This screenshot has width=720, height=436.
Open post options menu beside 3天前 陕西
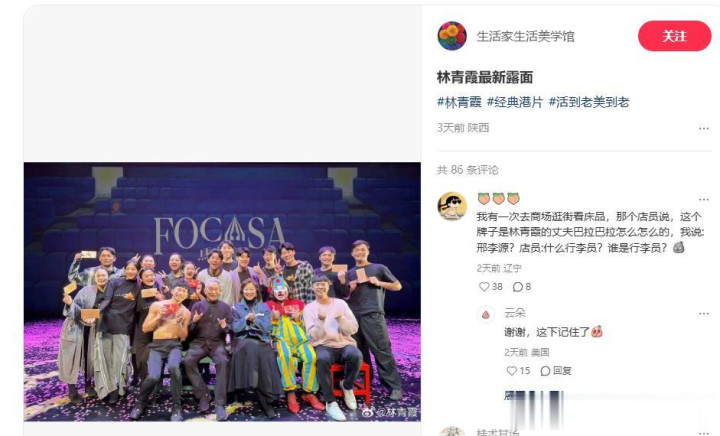pos(703,129)
